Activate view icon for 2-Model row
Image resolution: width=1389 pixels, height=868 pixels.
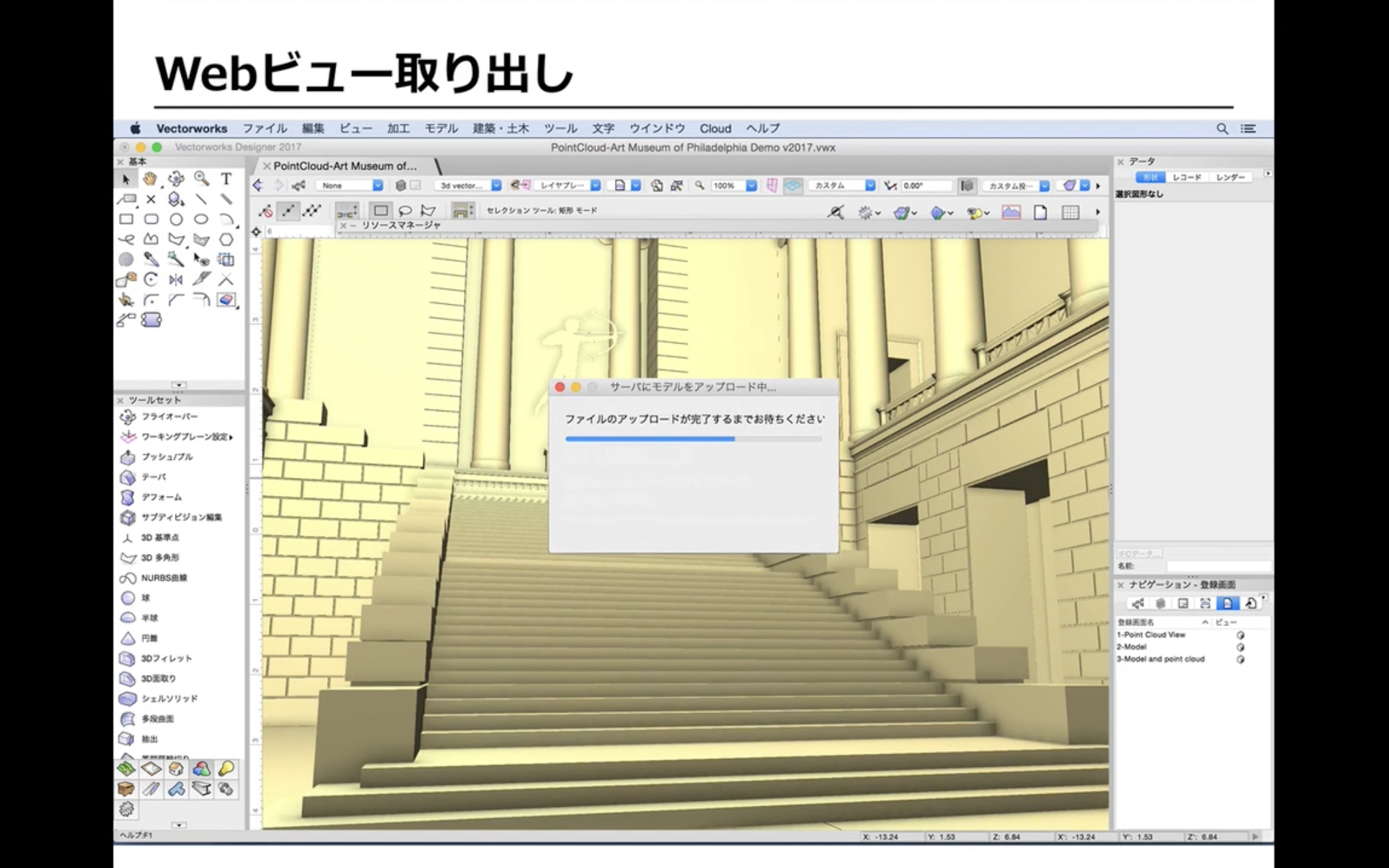point(1240,647)
